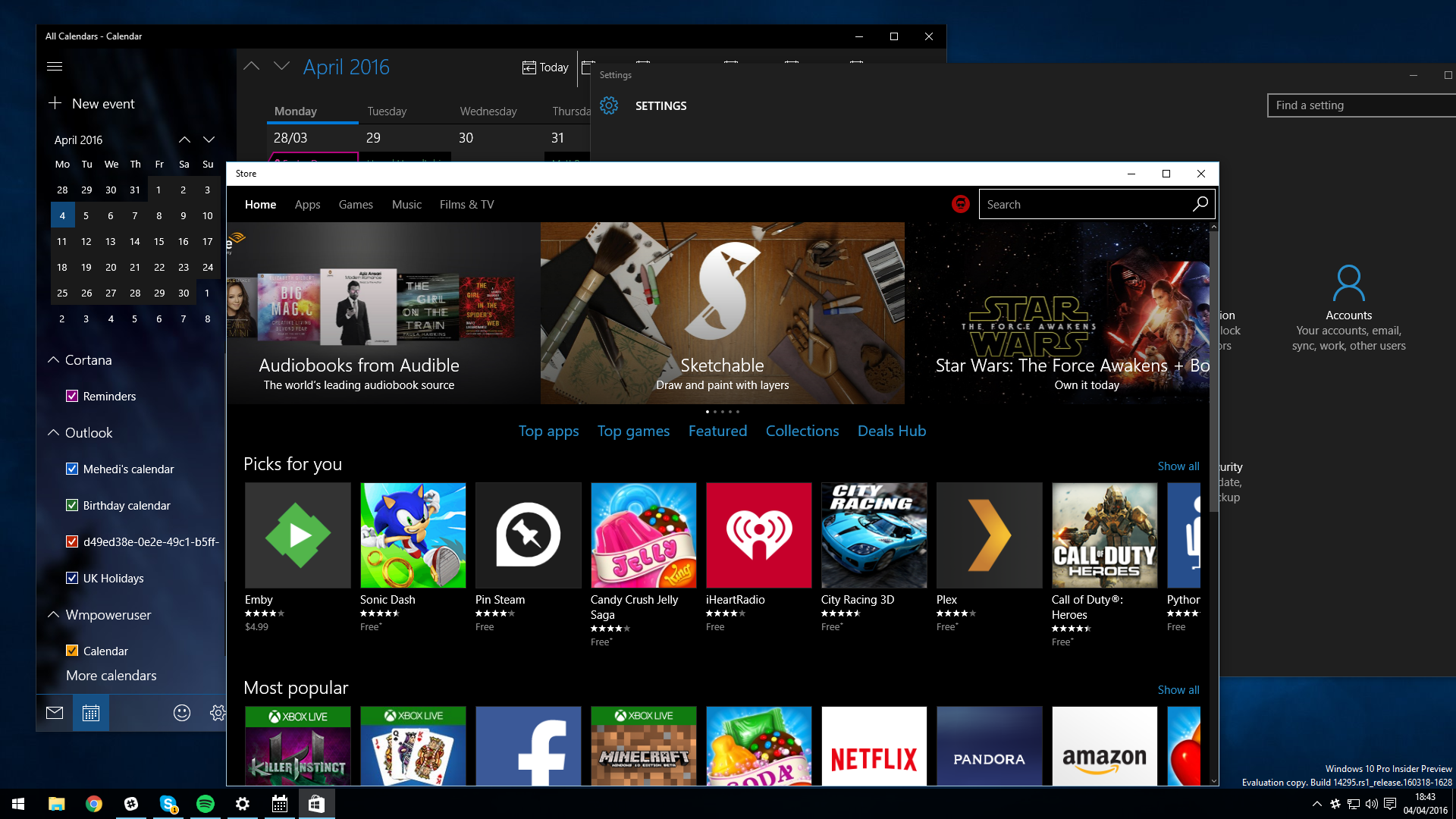Viewport: 1456px width, 819px height.
Task: Click the Store search input field
Action: click(1085, 204)
